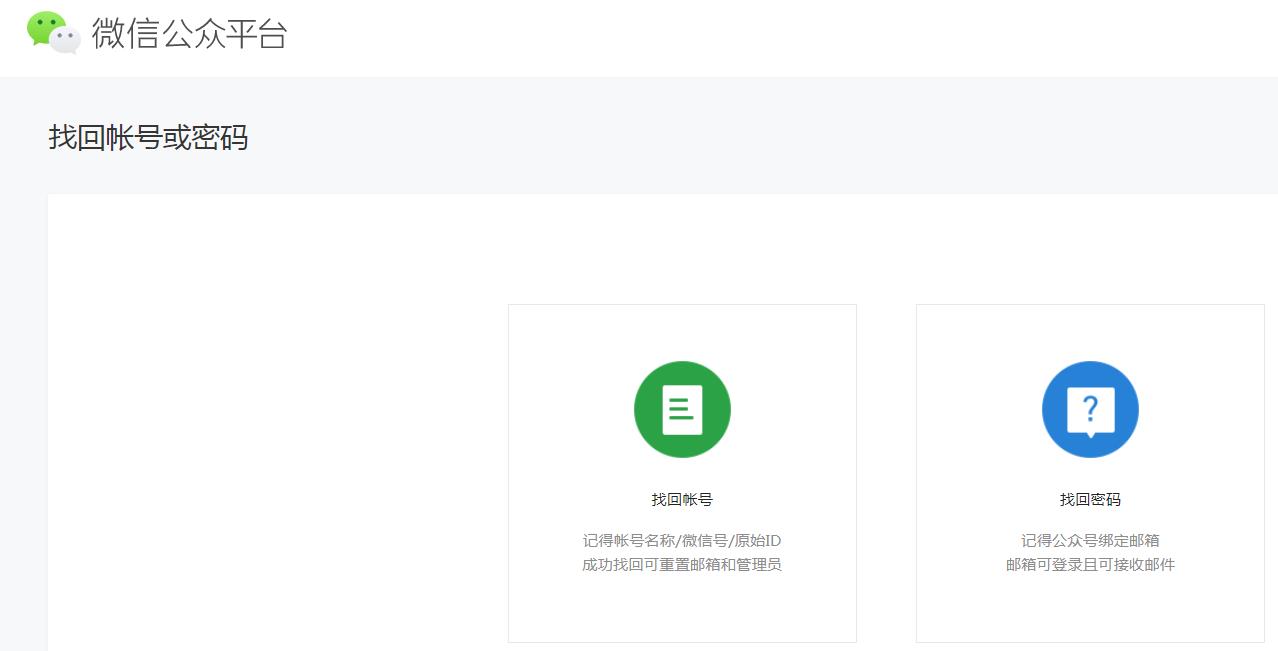Click the top navigation bar area
This screenshot has height=651, width=1278.
click(x=639, y=37)
